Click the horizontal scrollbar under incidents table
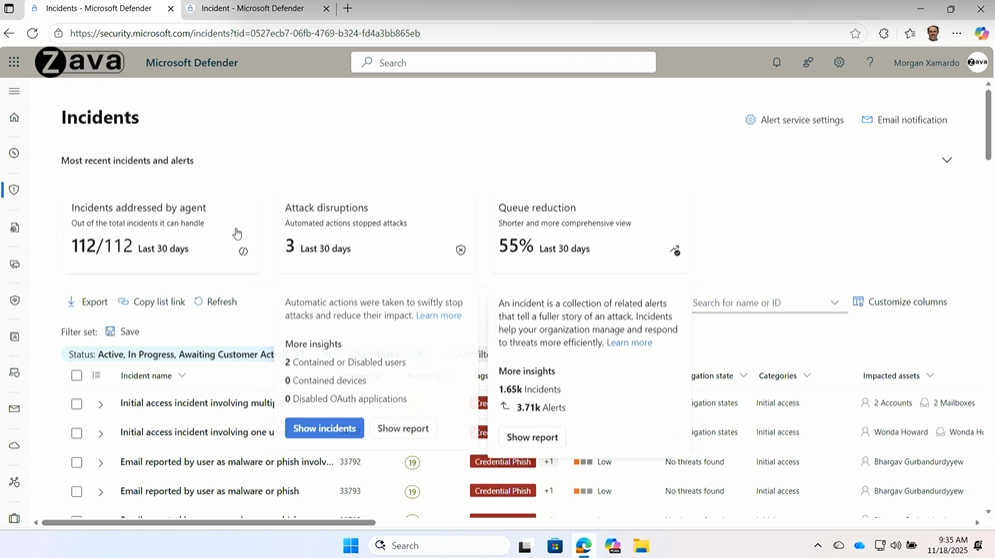Image resolution: width=995 pixels, height=558 pixels. [208, 522]
